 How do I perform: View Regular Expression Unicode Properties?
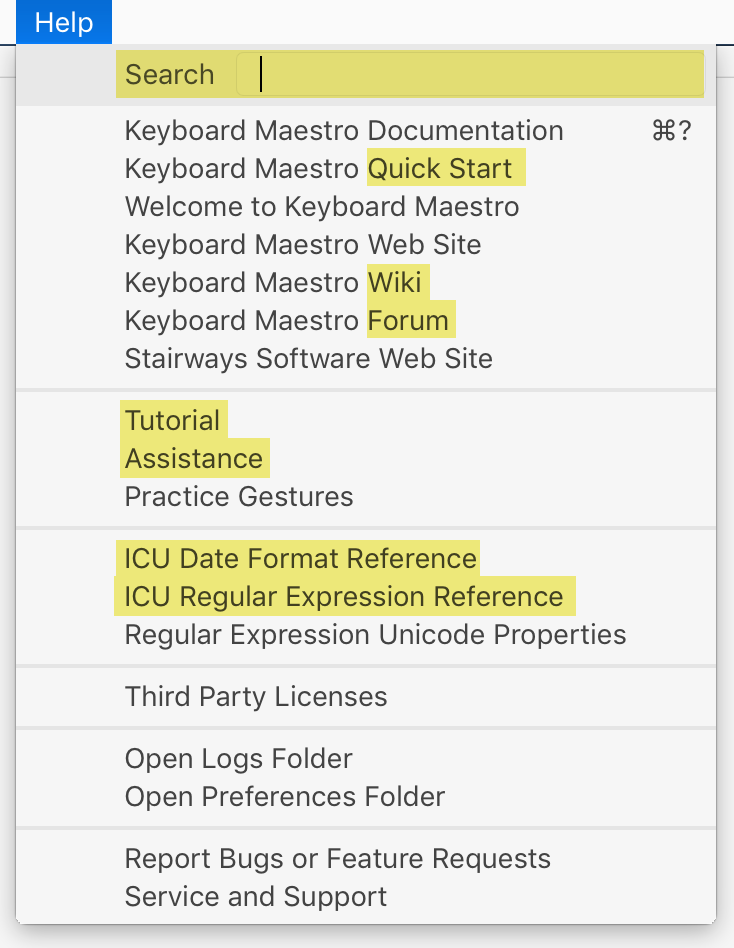pyautogui.click(x=374, y=634)
